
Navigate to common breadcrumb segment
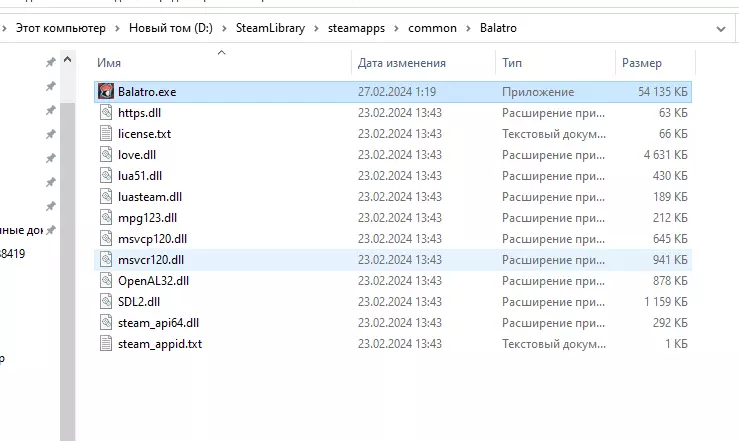click(x=432, y=28)
